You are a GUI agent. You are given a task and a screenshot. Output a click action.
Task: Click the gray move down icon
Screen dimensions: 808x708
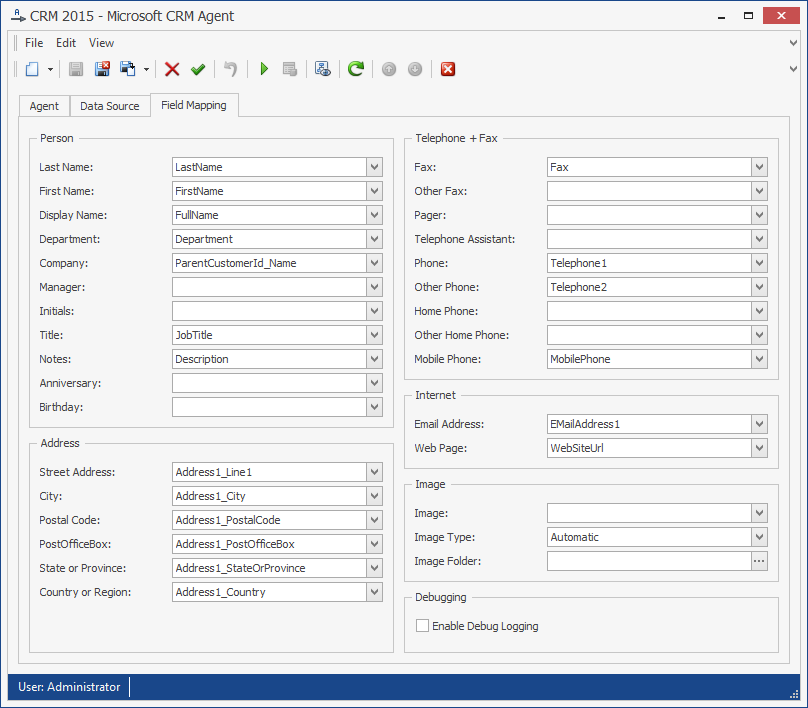coord(415,69)
